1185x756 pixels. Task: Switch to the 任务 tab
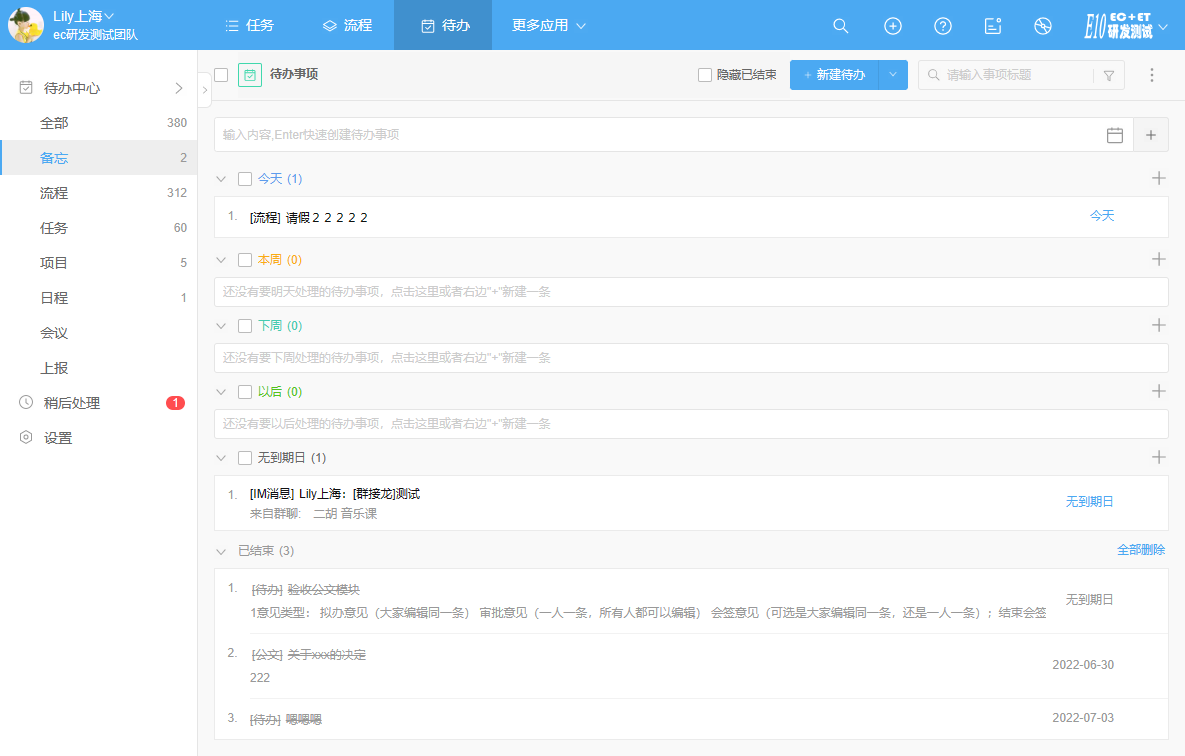click(x=249, y=25)
